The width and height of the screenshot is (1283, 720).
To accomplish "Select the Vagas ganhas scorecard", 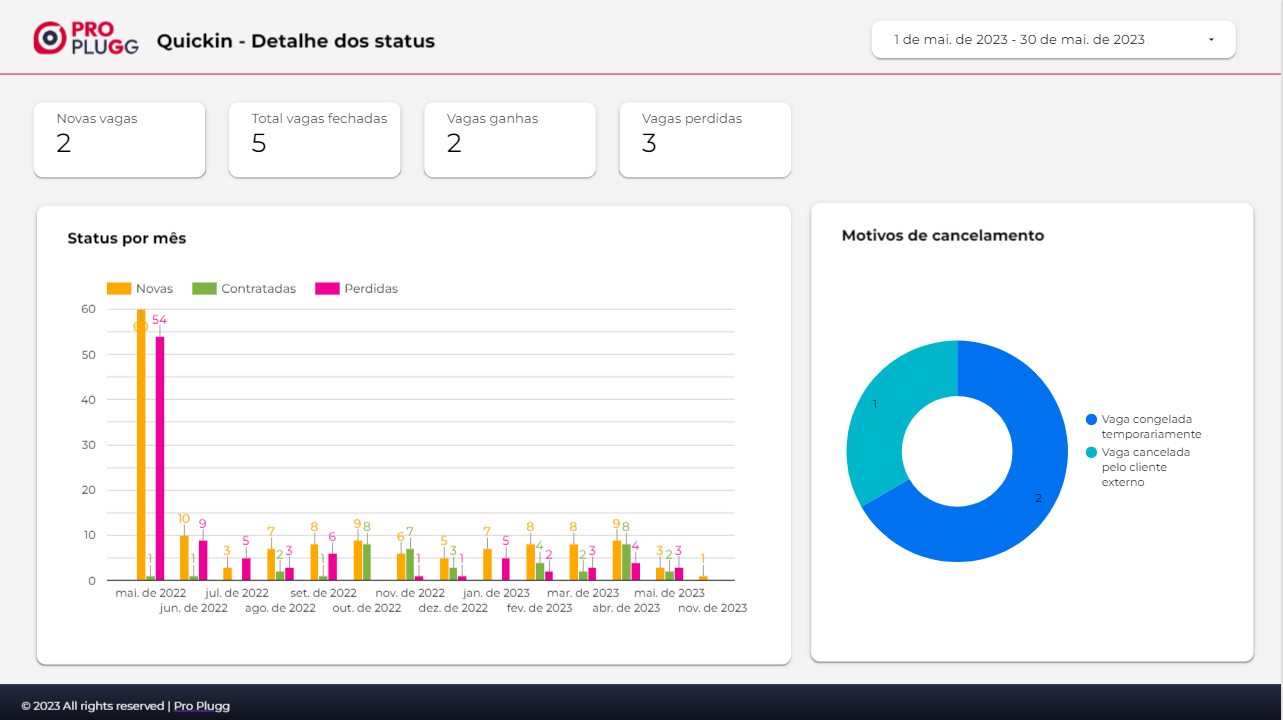I will pyautogui.click(x=510, y=140).
